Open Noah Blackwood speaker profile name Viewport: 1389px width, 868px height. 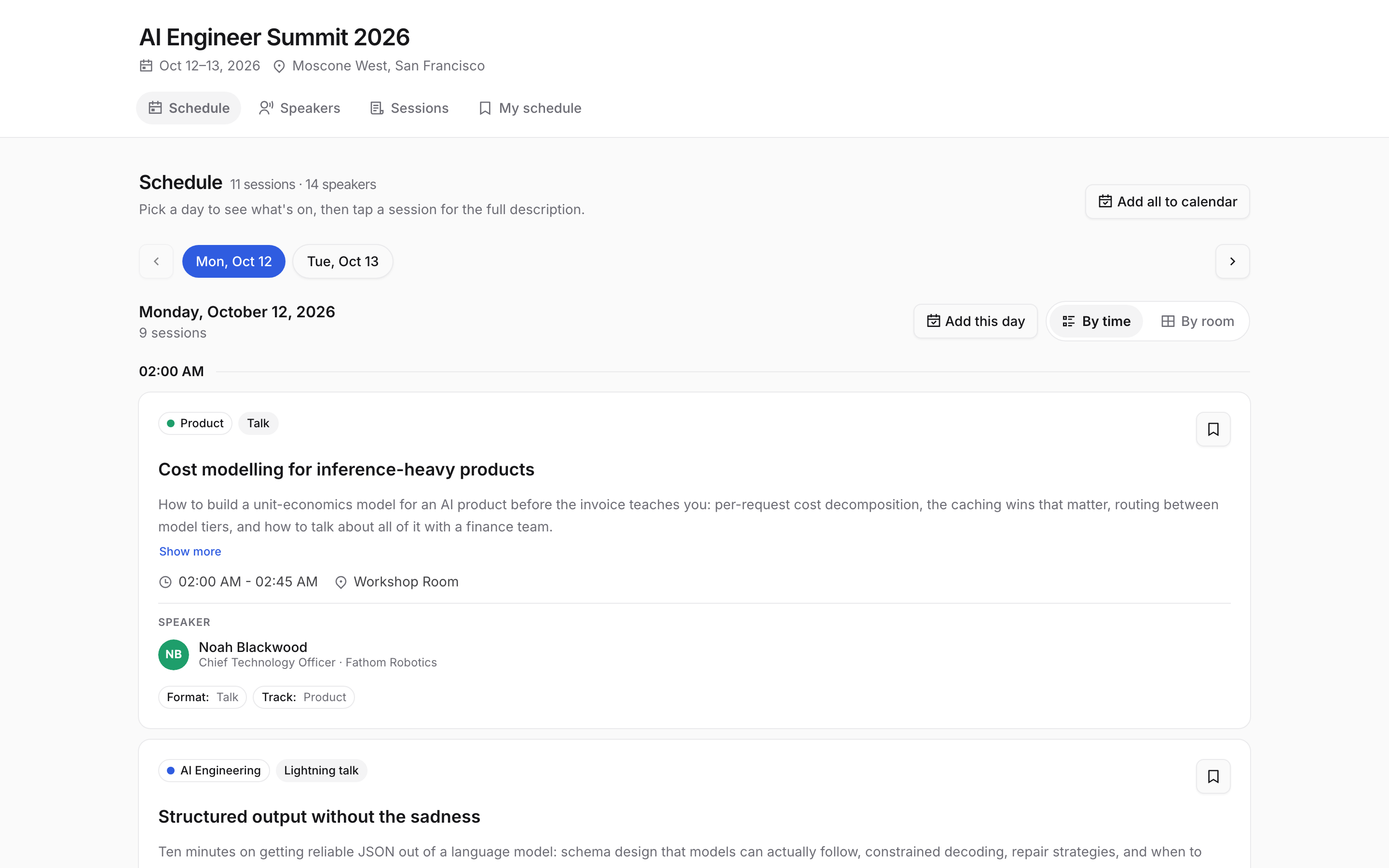click(x=253, y=647)
